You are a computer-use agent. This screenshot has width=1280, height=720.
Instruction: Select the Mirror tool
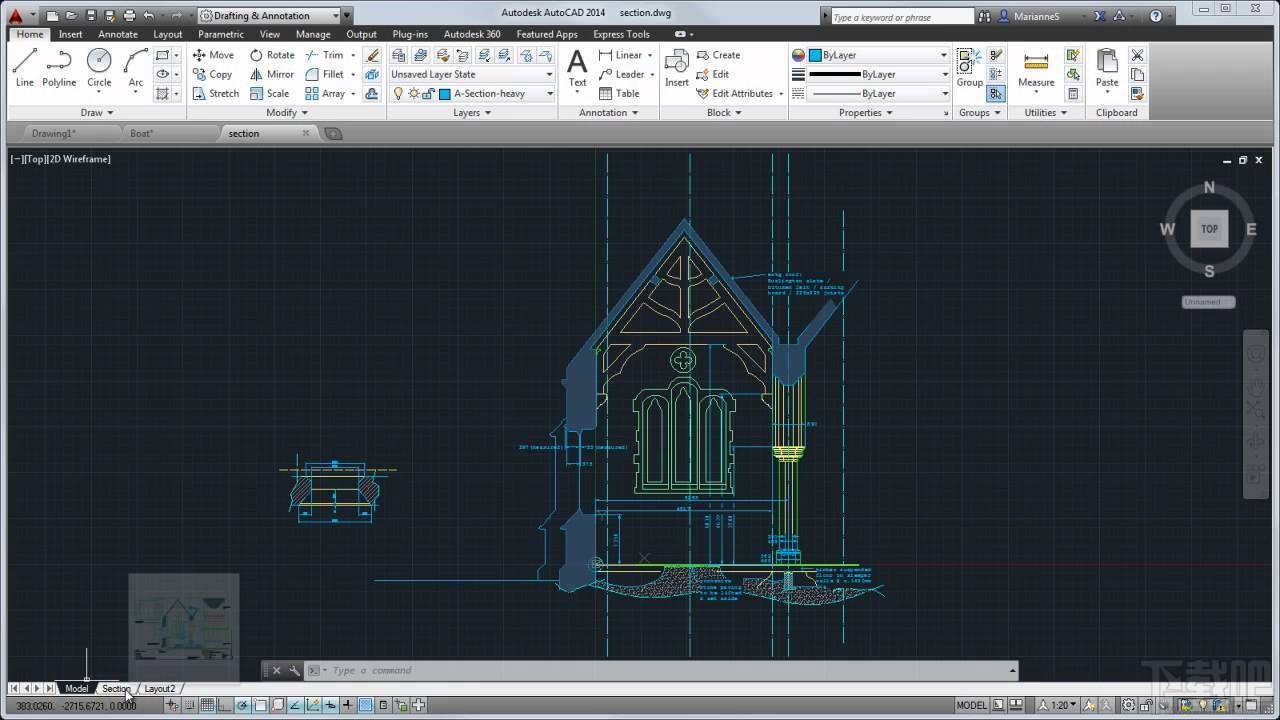(x=272, y=74)
